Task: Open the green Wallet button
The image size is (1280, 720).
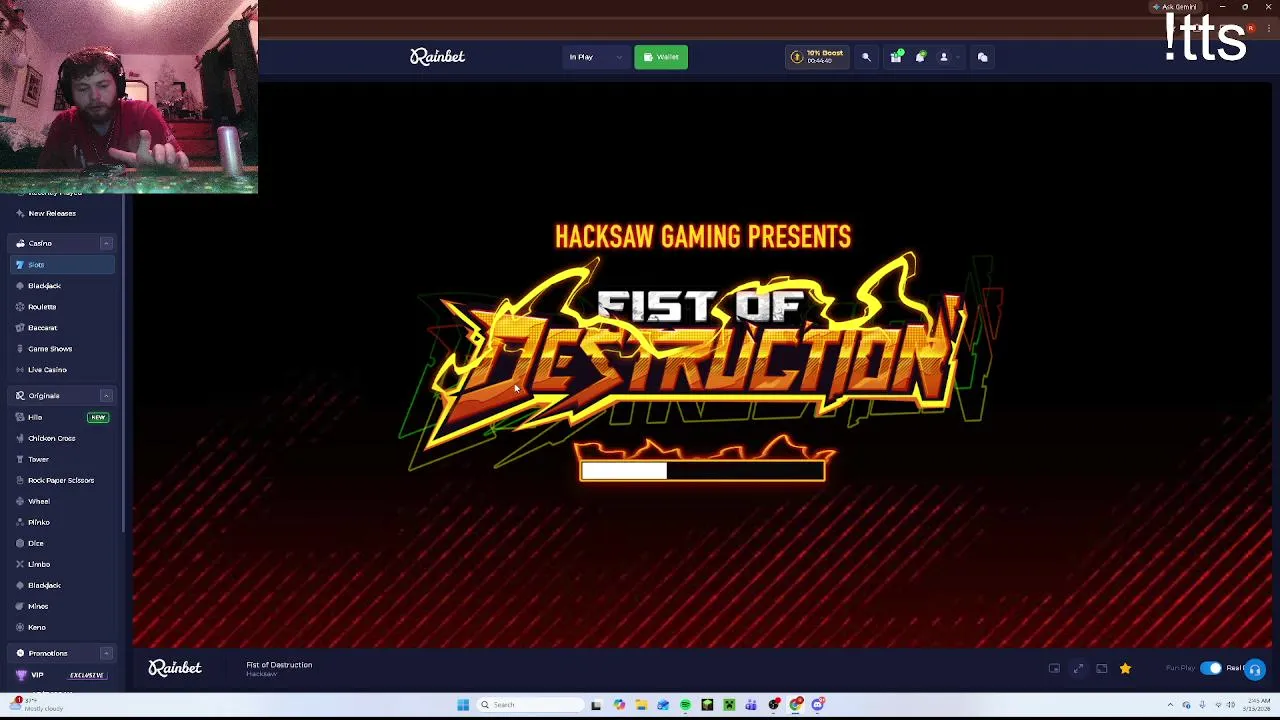Action: (661, 57)
